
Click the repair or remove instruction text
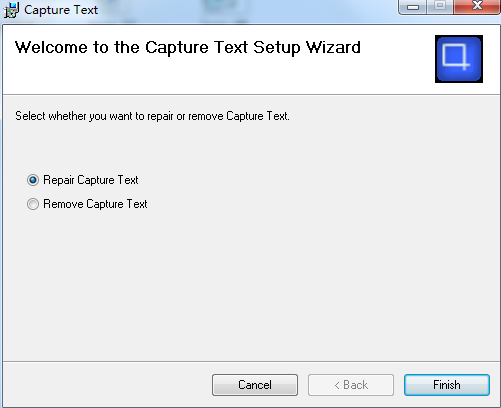coord(152,116)
